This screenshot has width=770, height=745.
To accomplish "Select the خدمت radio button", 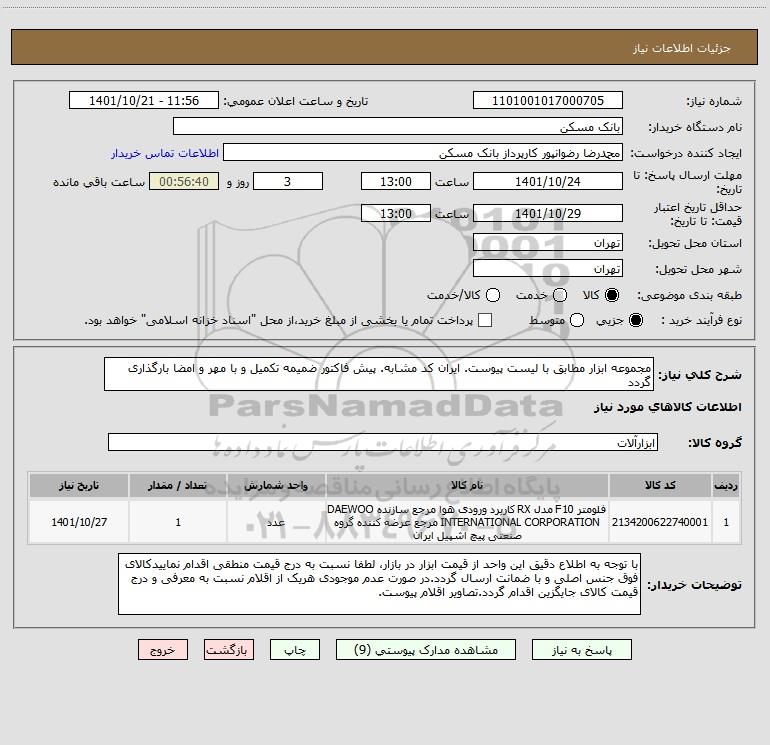I will coord(560,295).
